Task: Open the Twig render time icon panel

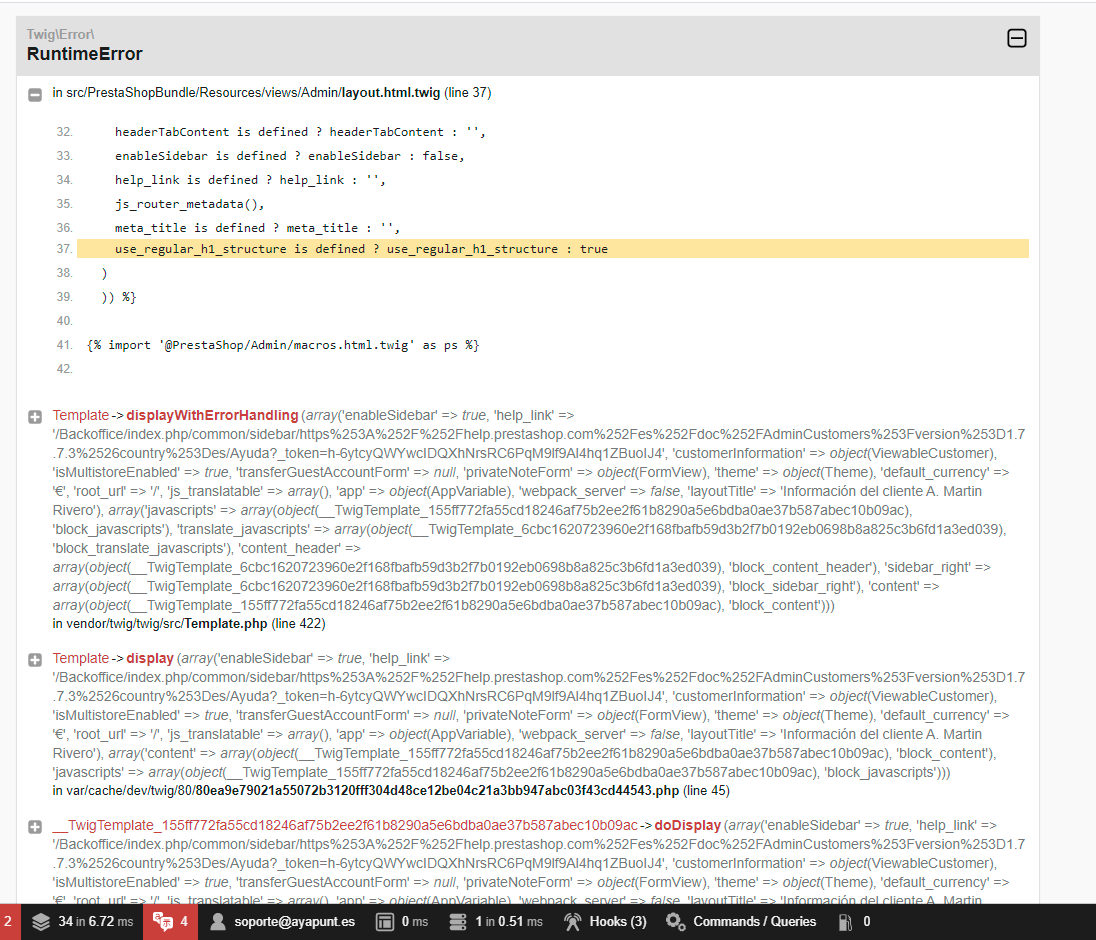Action: tap(384, 922)
